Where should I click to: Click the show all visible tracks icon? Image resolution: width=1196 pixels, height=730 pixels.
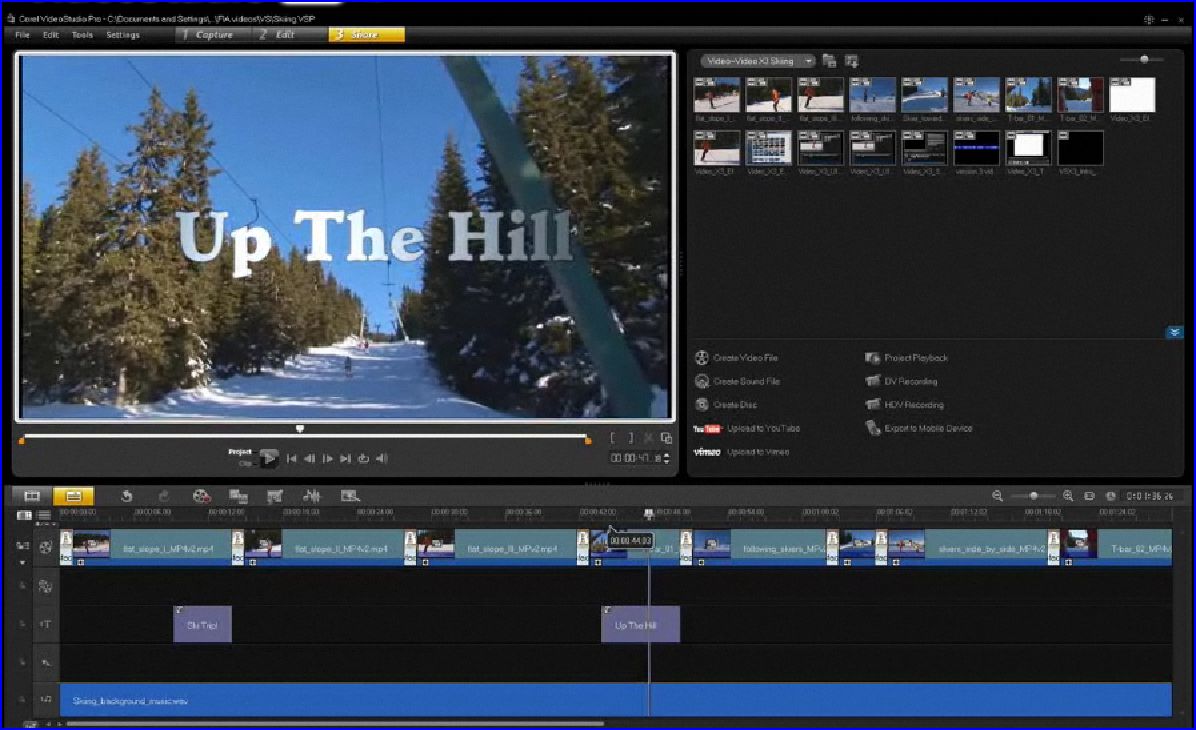[x=24, y=516]
